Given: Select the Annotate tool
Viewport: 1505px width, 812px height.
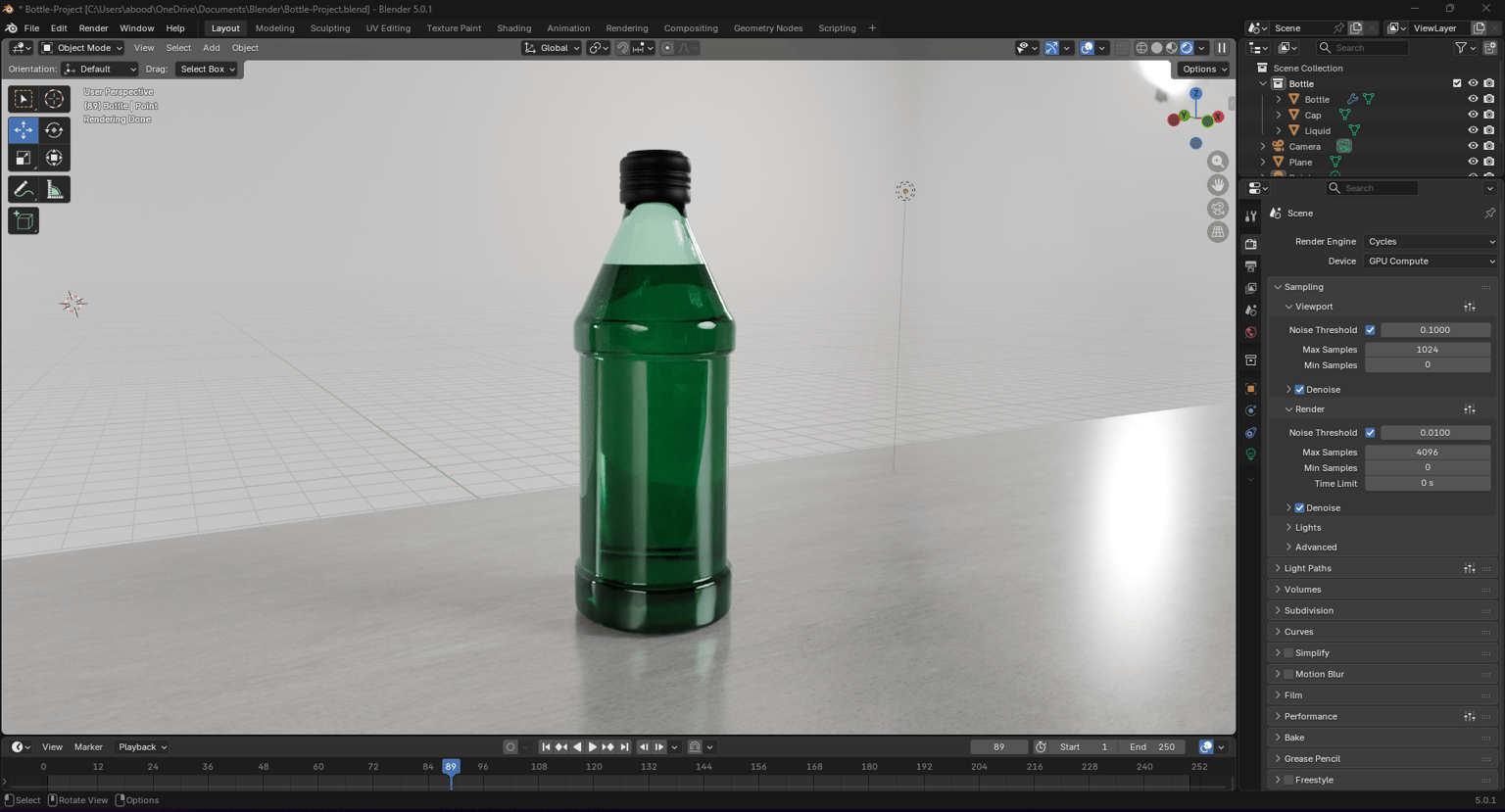Looking at the screenshot, I should [24, 190].
